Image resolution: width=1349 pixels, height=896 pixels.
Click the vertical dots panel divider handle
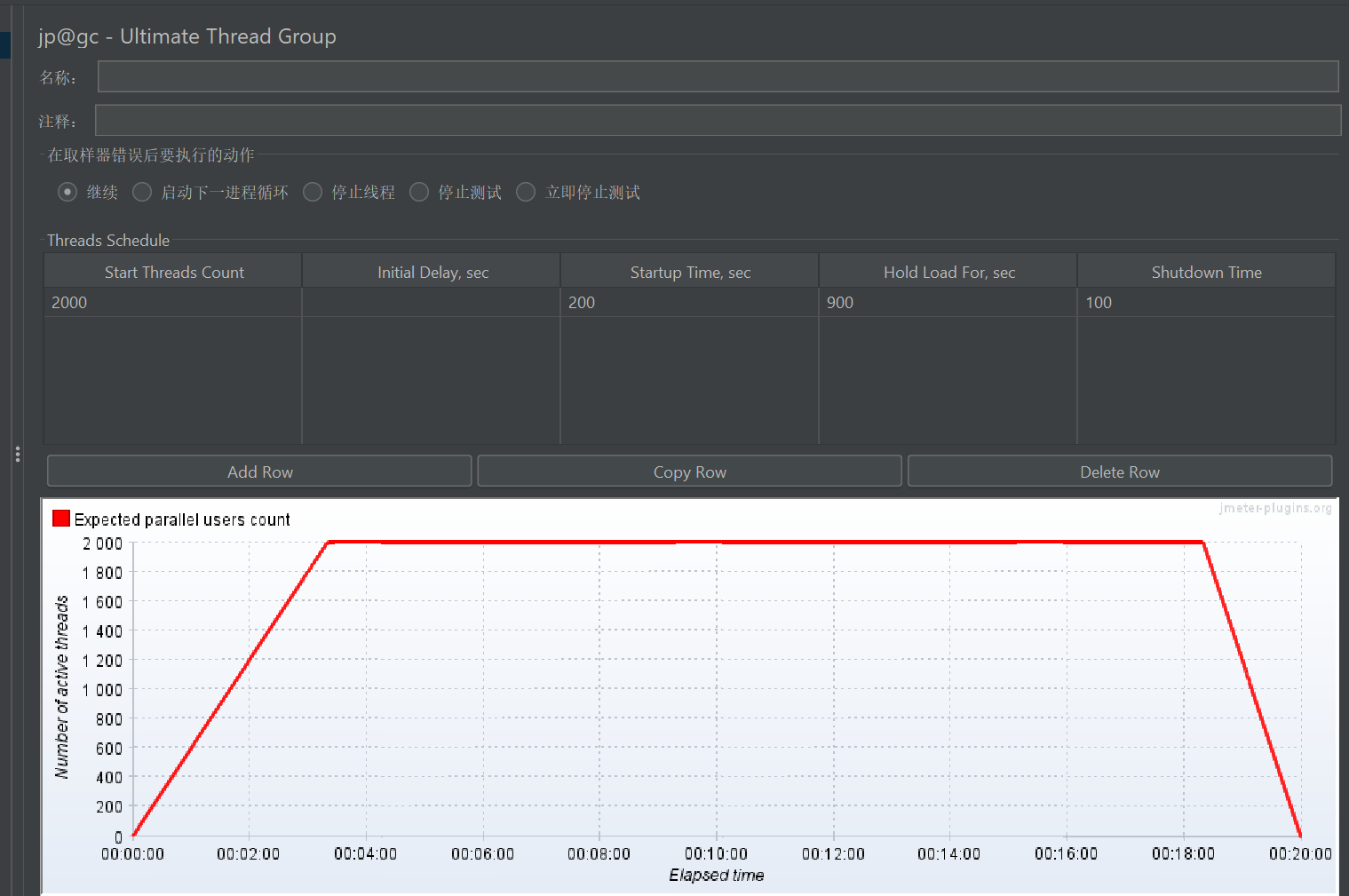18,454
